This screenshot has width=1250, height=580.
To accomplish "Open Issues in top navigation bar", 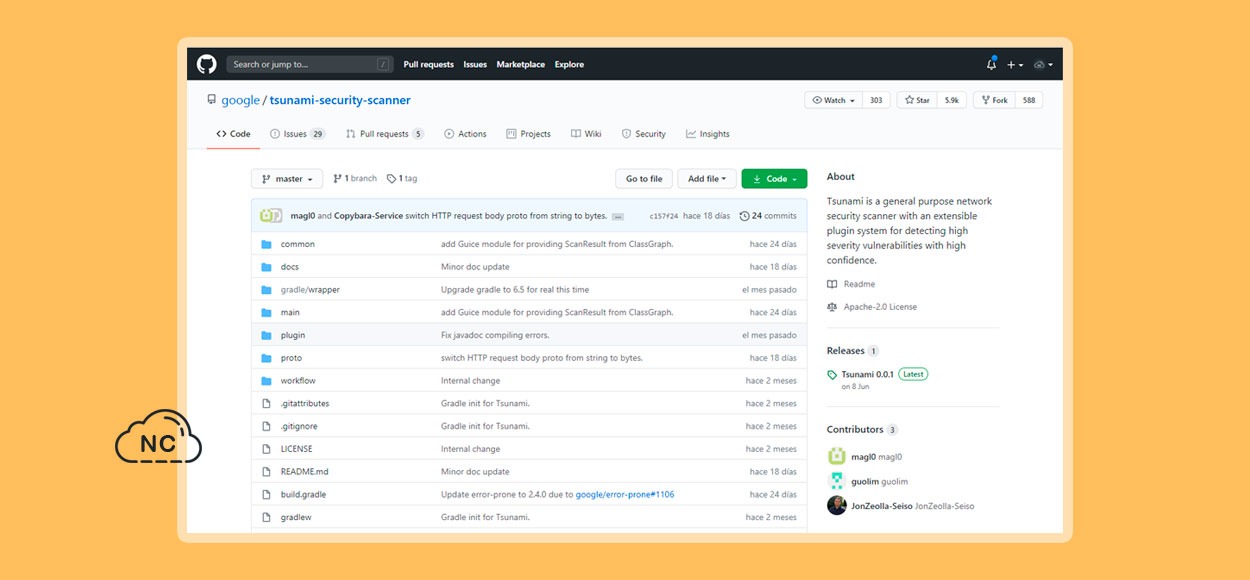I will [475, 64].
